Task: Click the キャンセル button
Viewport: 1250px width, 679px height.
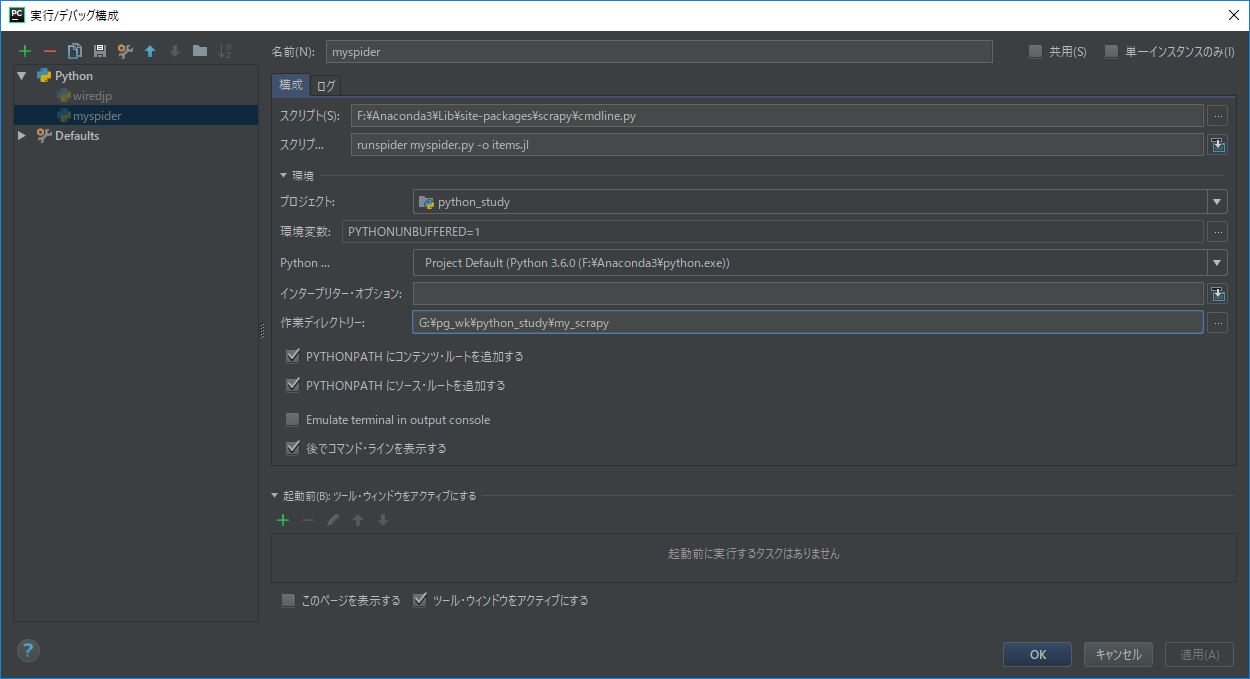Action: 1118,654
